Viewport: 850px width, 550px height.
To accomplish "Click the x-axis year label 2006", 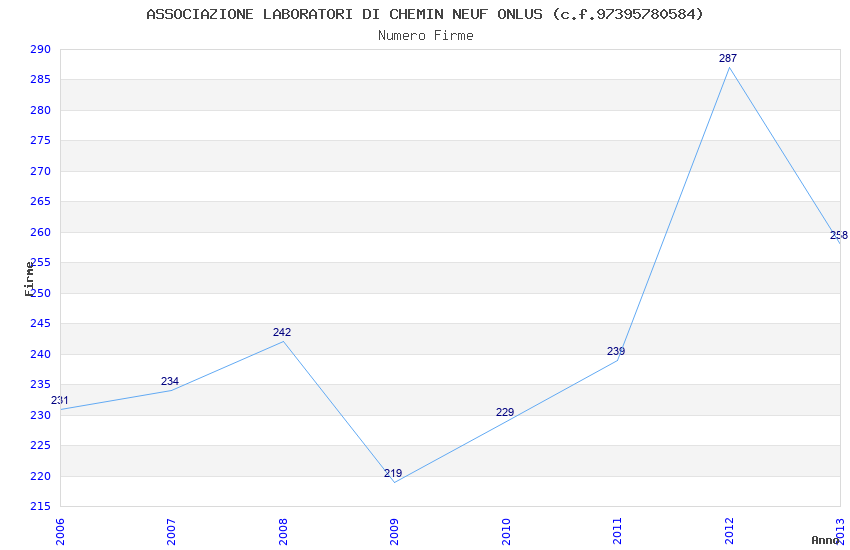I will click(60, 531).
